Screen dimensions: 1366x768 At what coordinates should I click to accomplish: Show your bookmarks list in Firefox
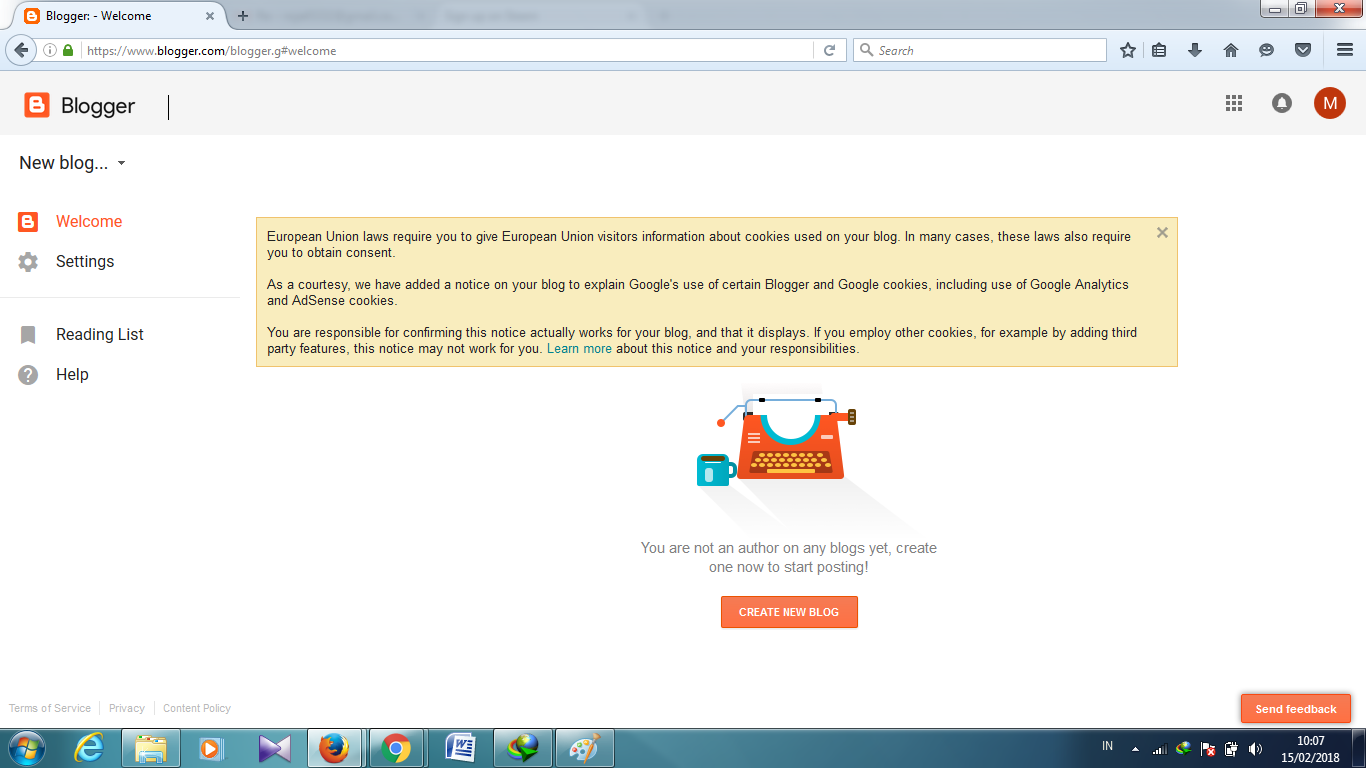tap(1159, 50)
